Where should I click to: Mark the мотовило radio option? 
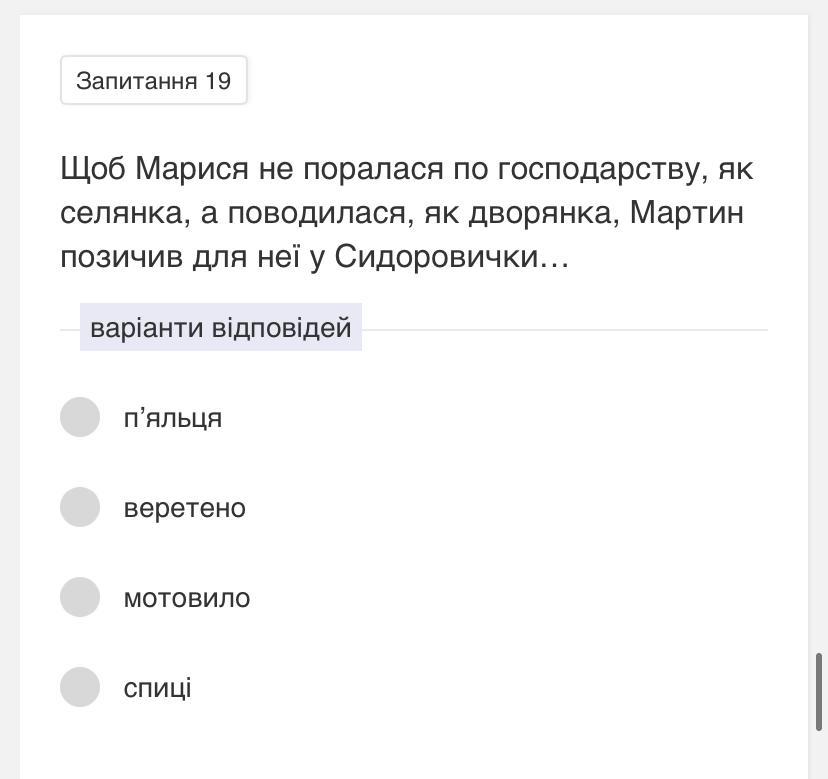point(80,597)
